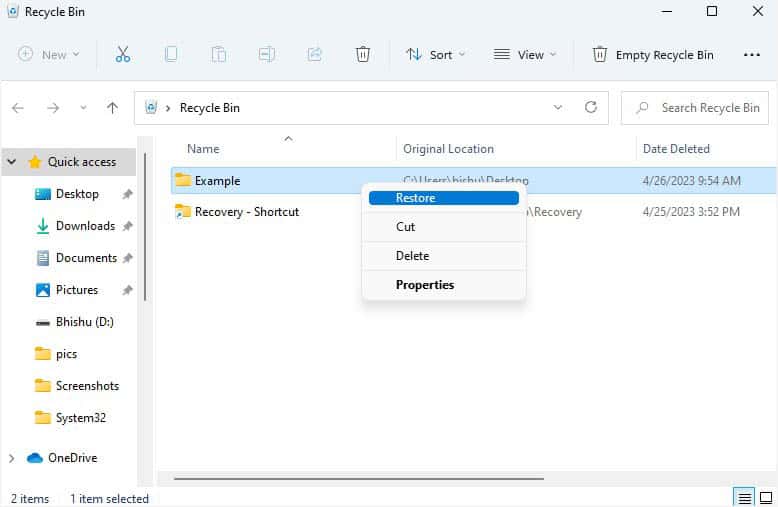
Task: Open Pictures in sidebar
Action: tap(76, 290)
